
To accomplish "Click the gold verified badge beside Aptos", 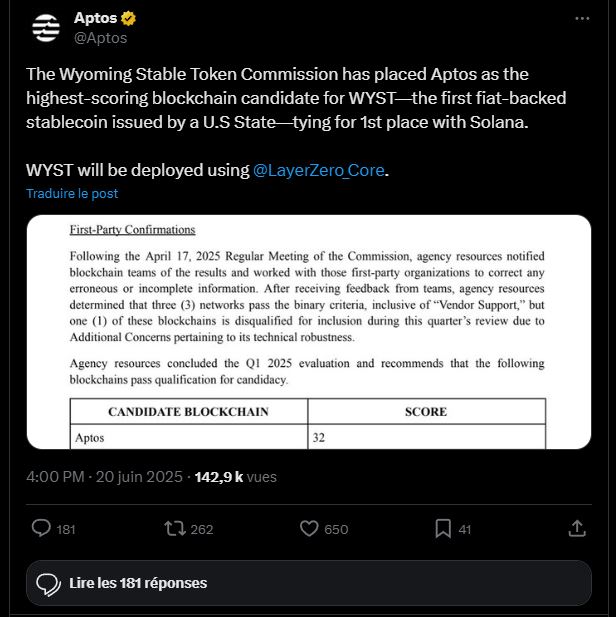I will (129, 19).
